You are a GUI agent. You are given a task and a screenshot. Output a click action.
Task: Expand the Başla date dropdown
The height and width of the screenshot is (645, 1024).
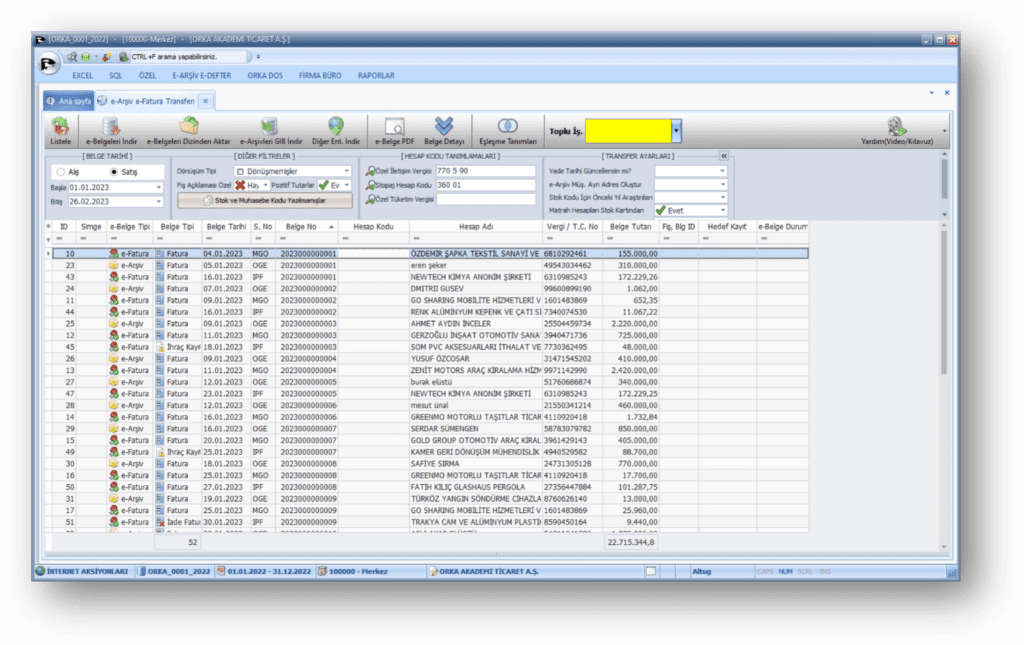pyautogui.click(x=159, y=187)
